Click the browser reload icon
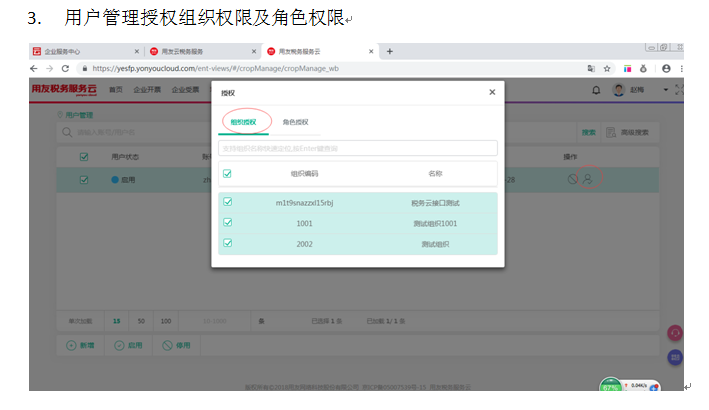The width and height of the screenshot is (709, 410). (x=66, y=68)
